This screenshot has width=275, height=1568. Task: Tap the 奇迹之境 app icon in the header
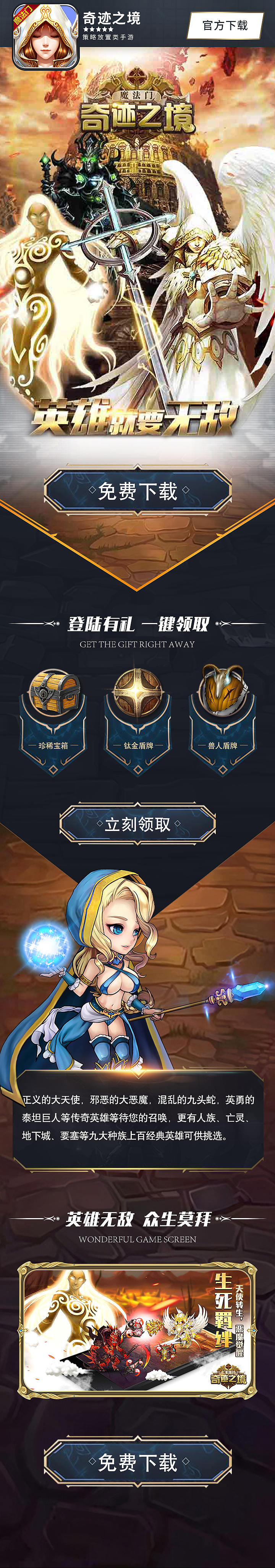[x=46, y=37]
